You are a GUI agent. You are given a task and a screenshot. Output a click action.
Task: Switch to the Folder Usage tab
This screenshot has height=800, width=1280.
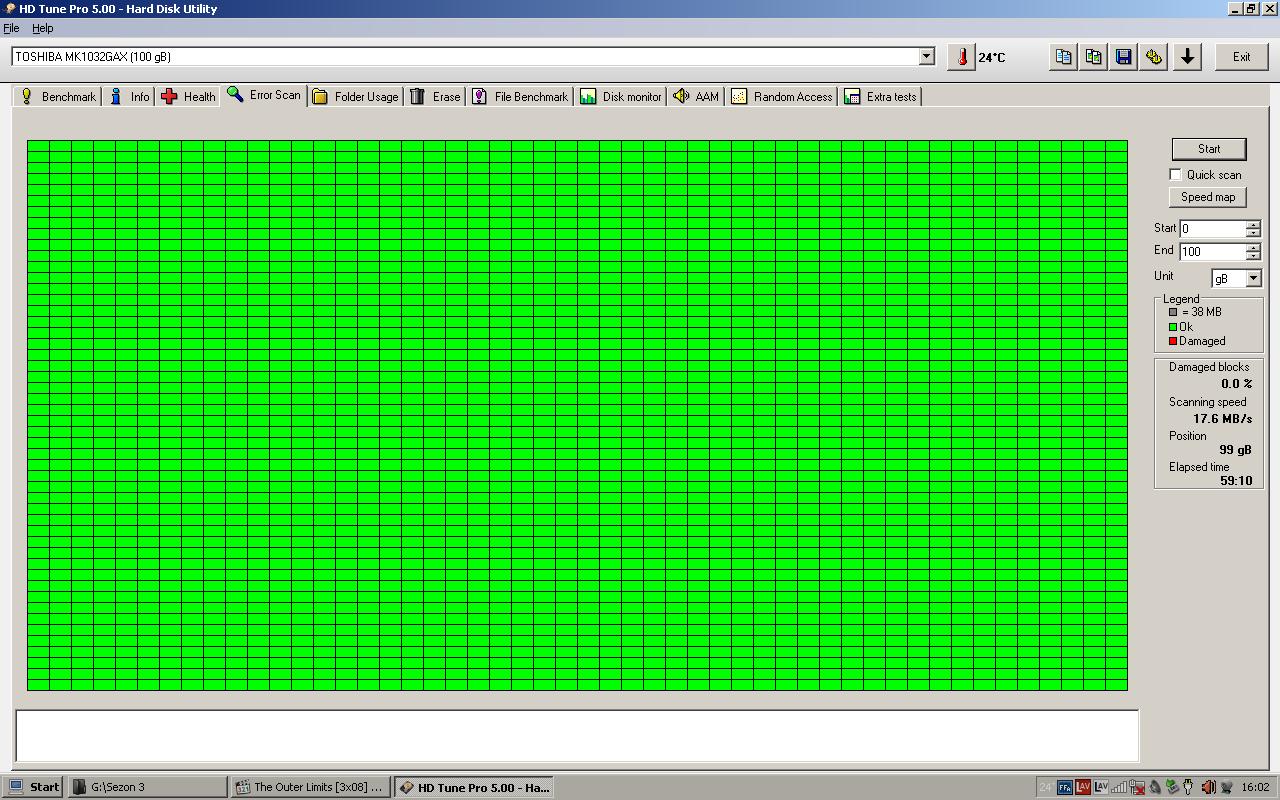(x=356, y=96)
